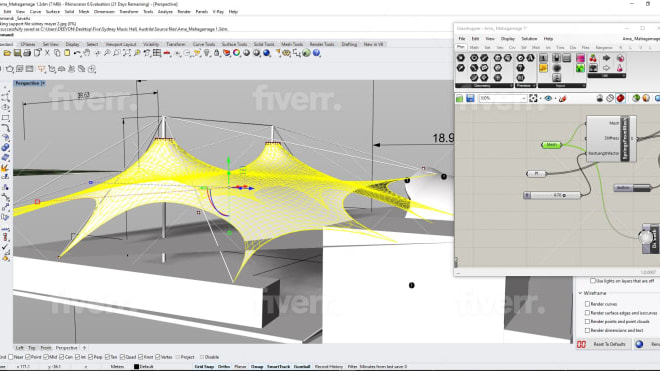This screenshot has height=371, width=660.
Task: Open the Curve menu in Rhino
Action: 35,12
